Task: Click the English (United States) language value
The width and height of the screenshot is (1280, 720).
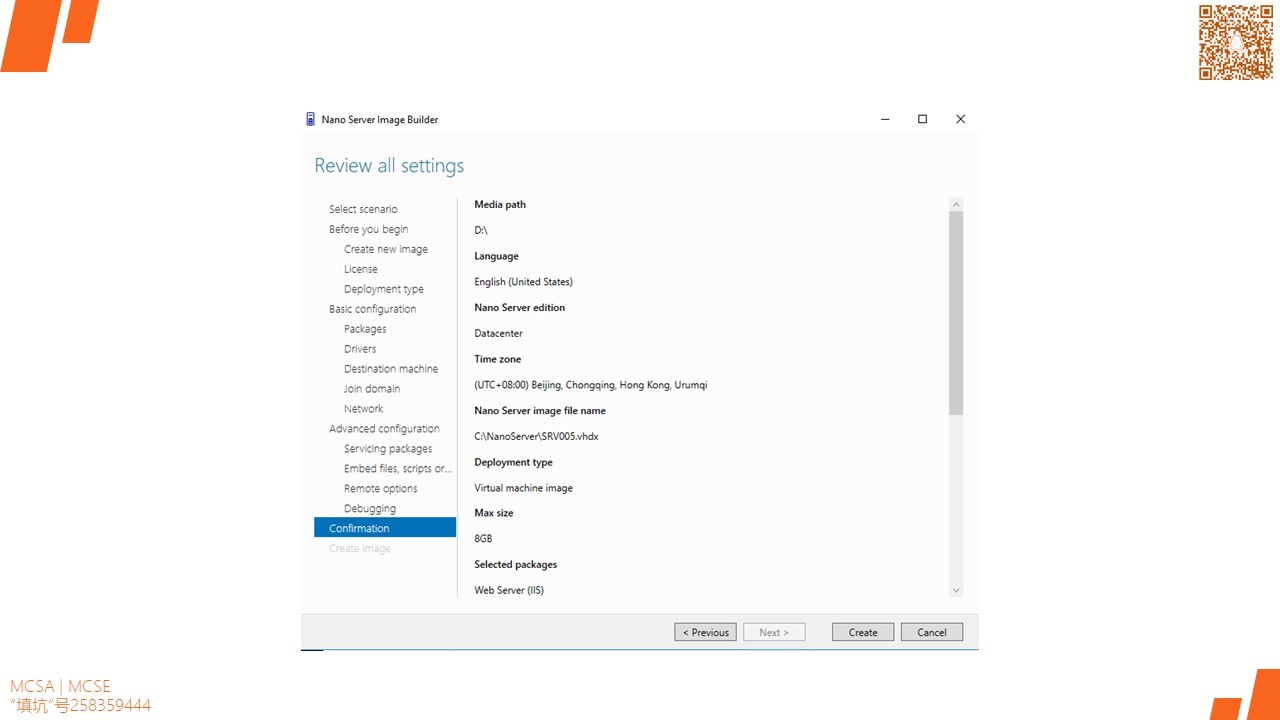Action: (x=523, y=282)
